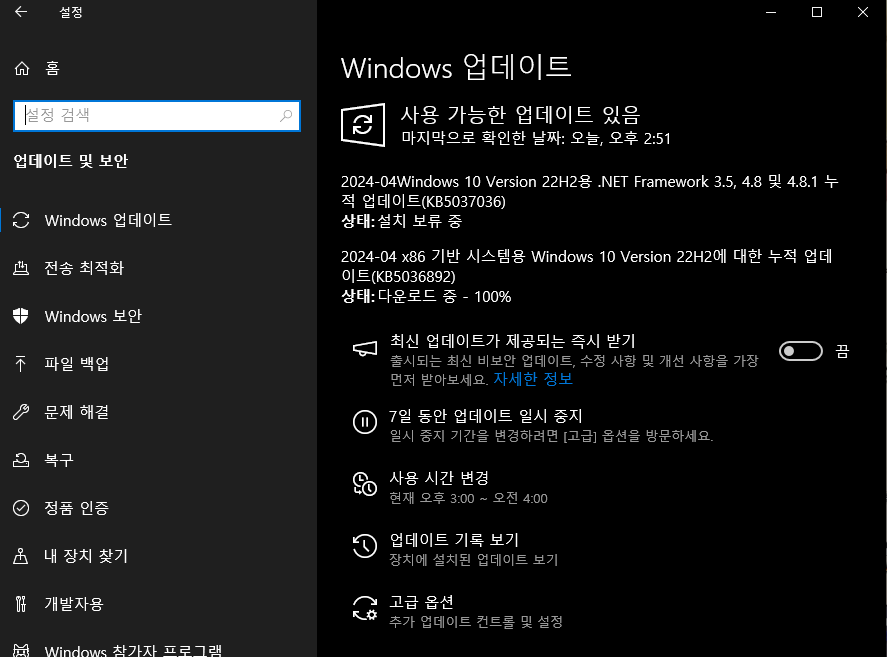This screenshot has width=887, height=657.
Task: Click 사용 가능한 업데이트 있음 heading
Action: [x=520, y=115]
